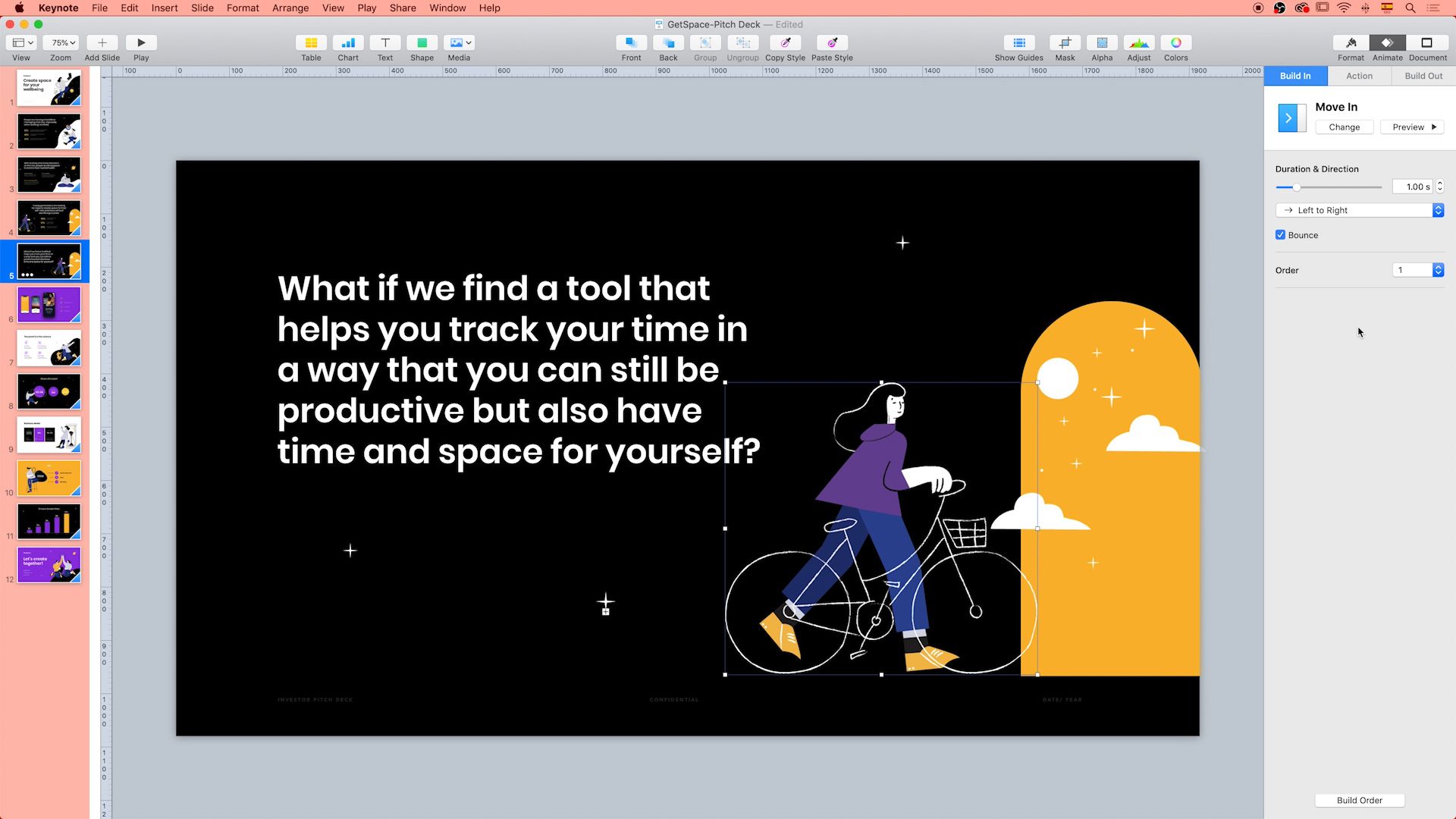
Task: Open the Slide menu
Action: pos(202,8)
